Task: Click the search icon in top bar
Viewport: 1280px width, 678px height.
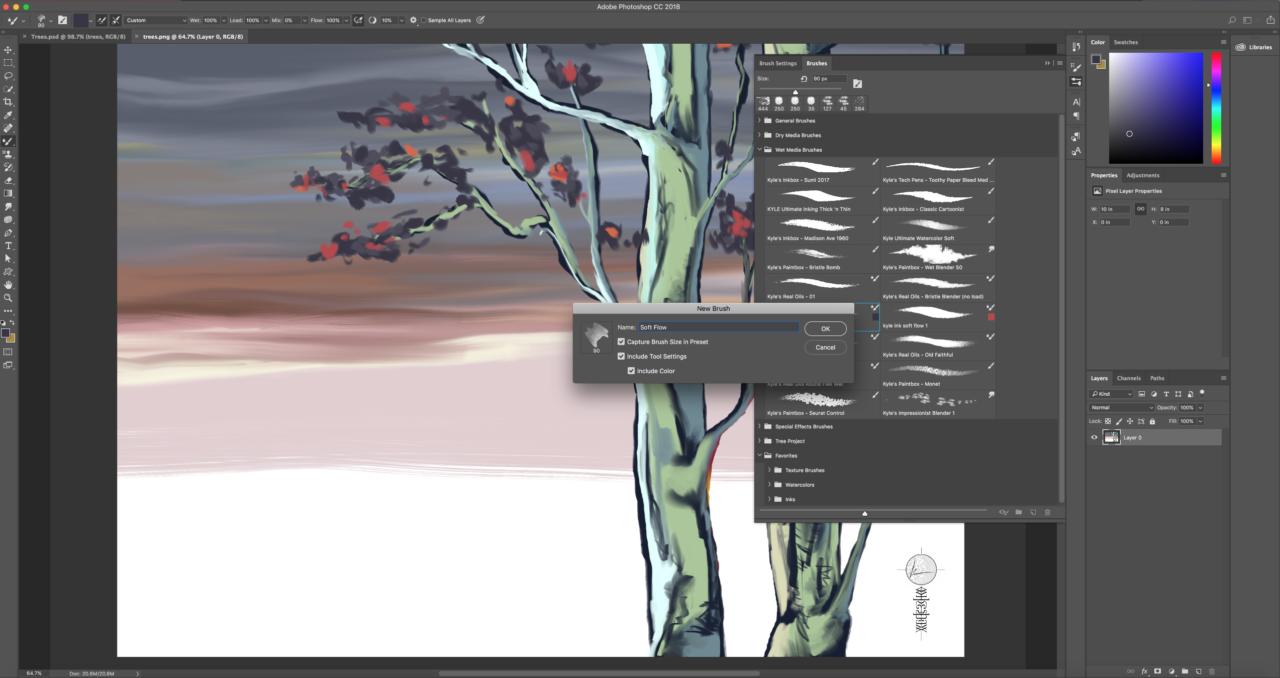Action: (x=1232, y=20)
